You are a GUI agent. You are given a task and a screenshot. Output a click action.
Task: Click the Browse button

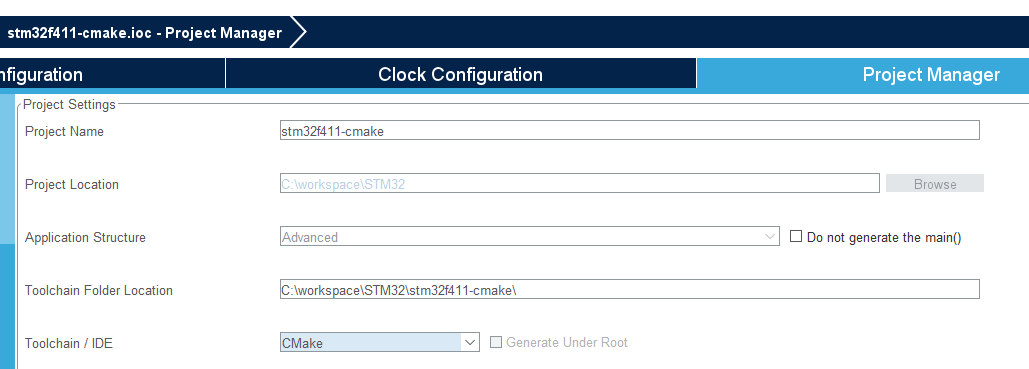[x=934, y=184]
